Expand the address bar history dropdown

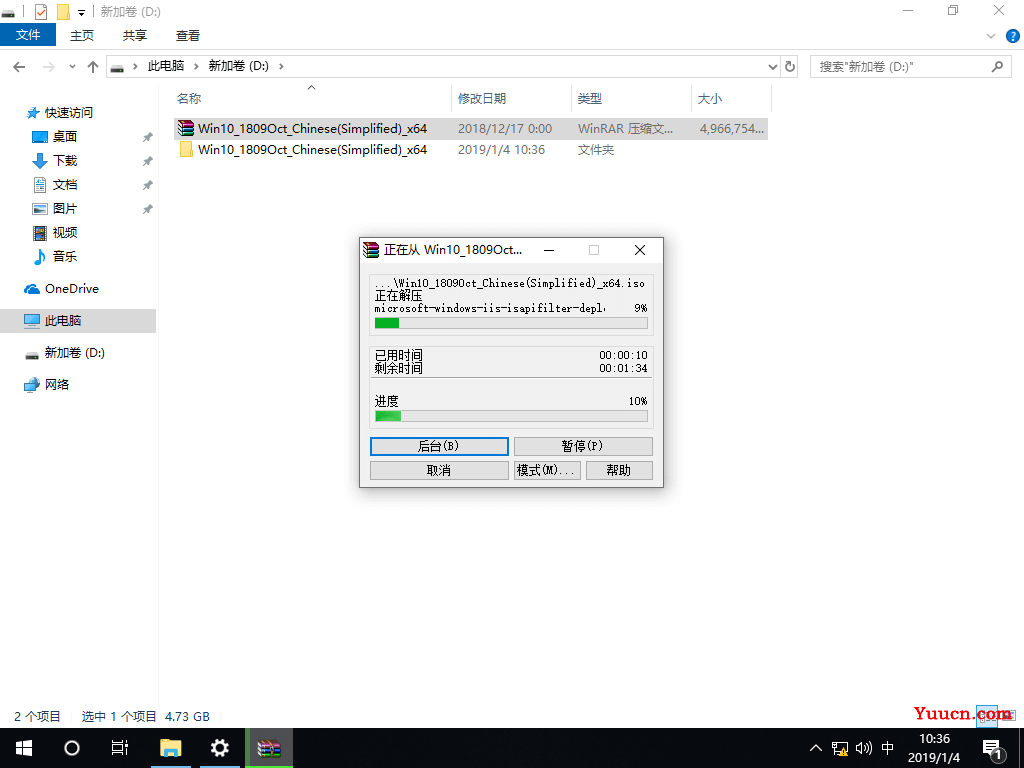pyautogui.click(x=773, y=67)
